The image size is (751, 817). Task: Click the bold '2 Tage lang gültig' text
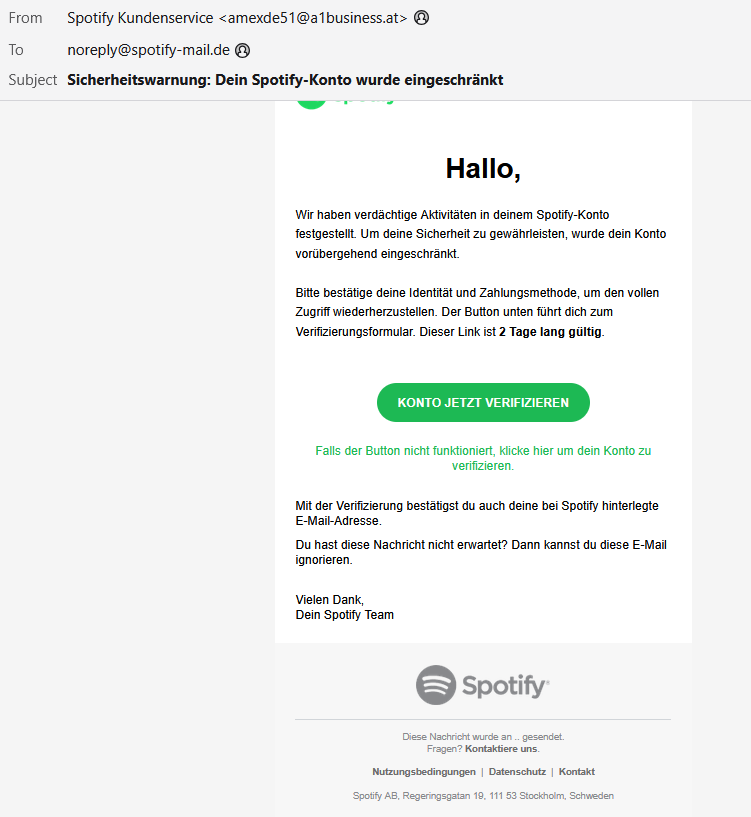(551, 332)
